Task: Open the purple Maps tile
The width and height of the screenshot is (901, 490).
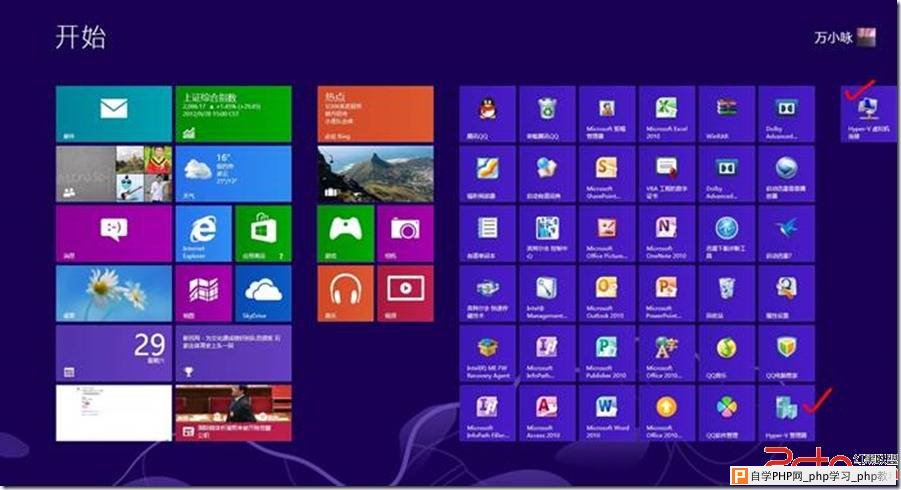Action: point(203,293)
